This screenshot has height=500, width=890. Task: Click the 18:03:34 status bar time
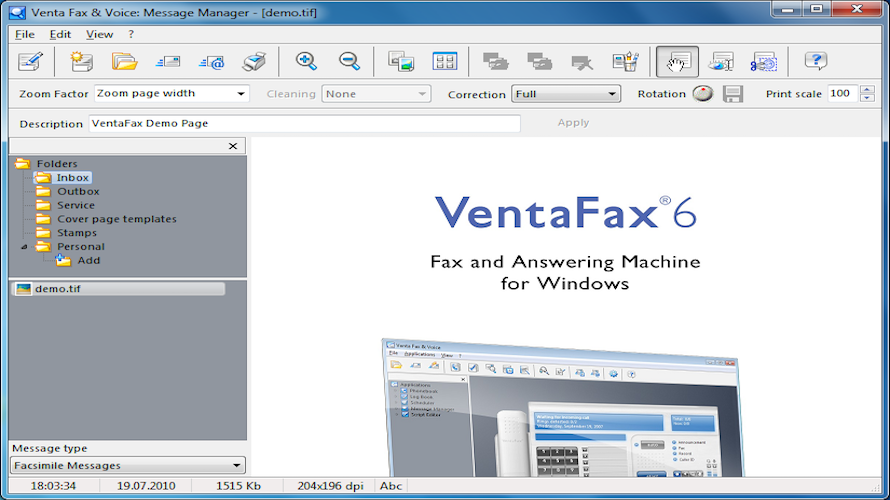click(53, 486)
